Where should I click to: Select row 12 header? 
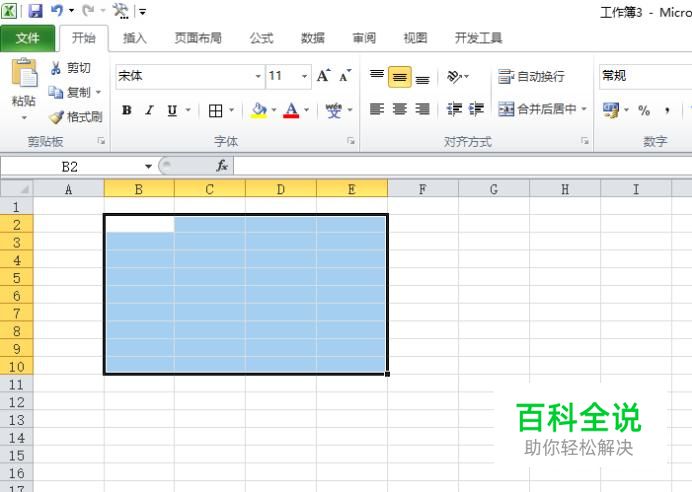(x=16, y=402)
